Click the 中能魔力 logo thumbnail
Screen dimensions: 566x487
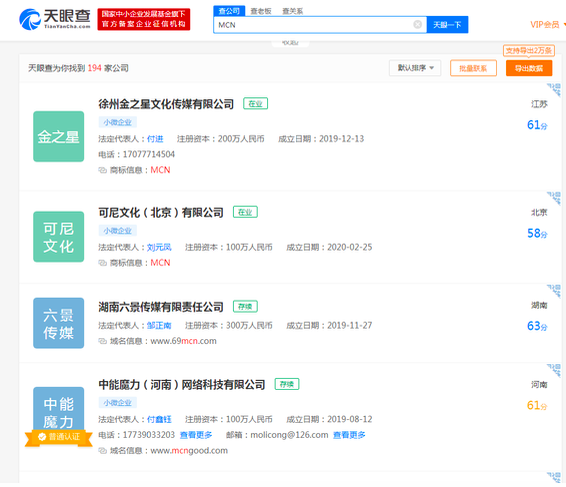click(x=58, y=409)
